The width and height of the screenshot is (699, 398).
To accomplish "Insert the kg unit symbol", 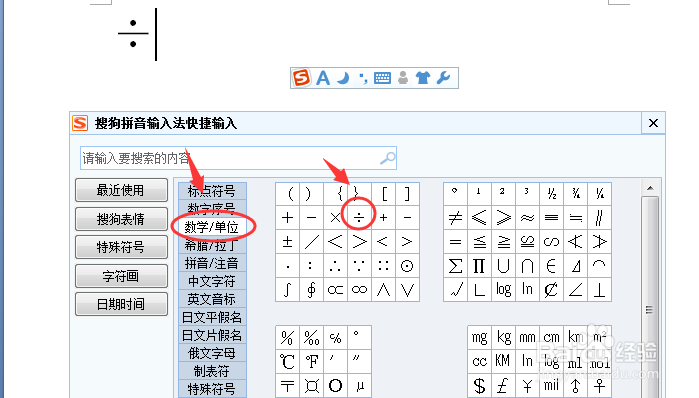I will (504, 338).
